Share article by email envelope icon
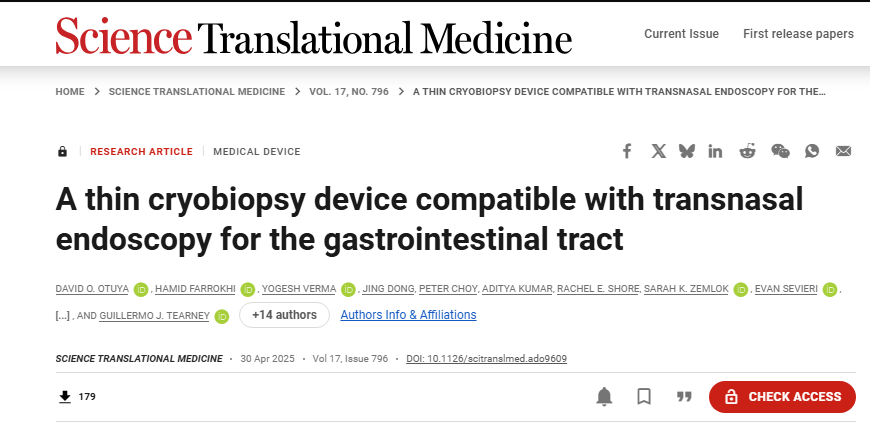Screen dimensions: 870x431 tap(843, 151)
